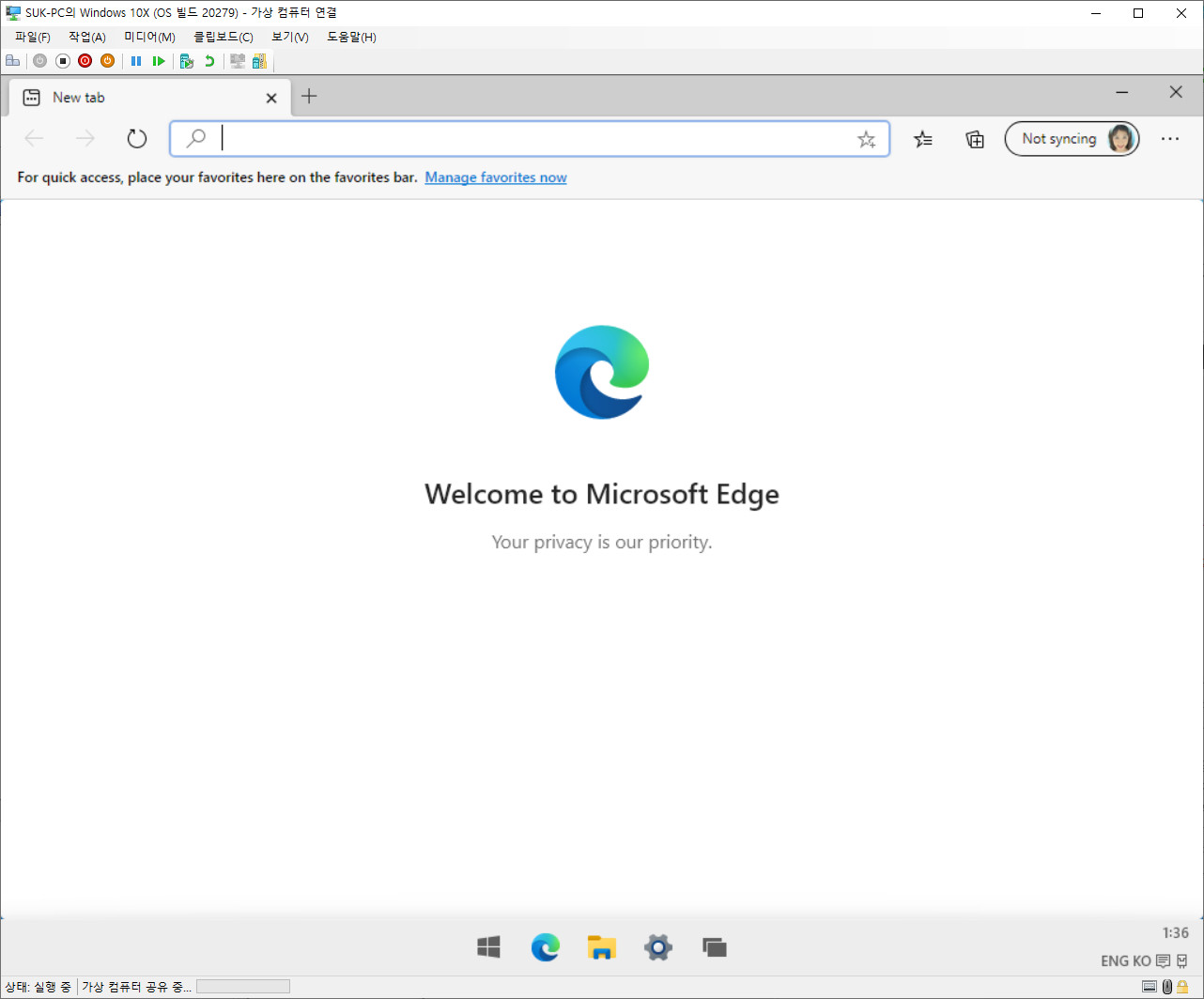Switch ENG input language indicator
The width and height of the screenshot is (1204, 999).
click(x=1115, y=961)
